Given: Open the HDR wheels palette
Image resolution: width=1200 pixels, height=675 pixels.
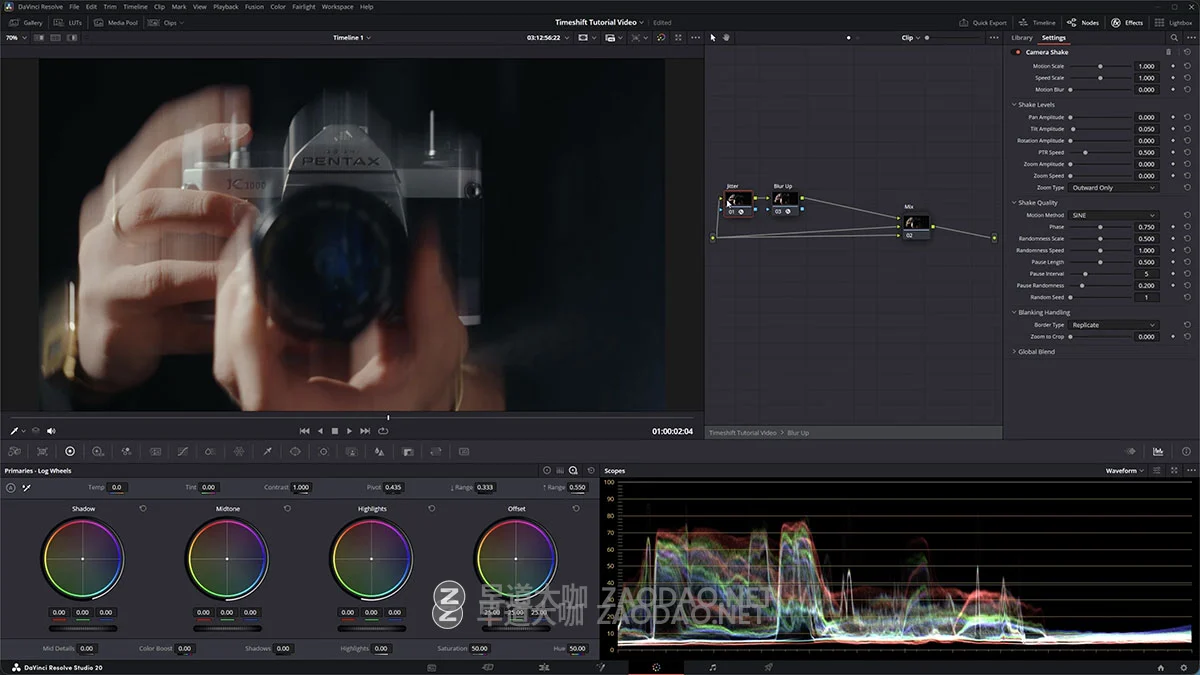Looking at the screenshot, I should pos(98,451).
